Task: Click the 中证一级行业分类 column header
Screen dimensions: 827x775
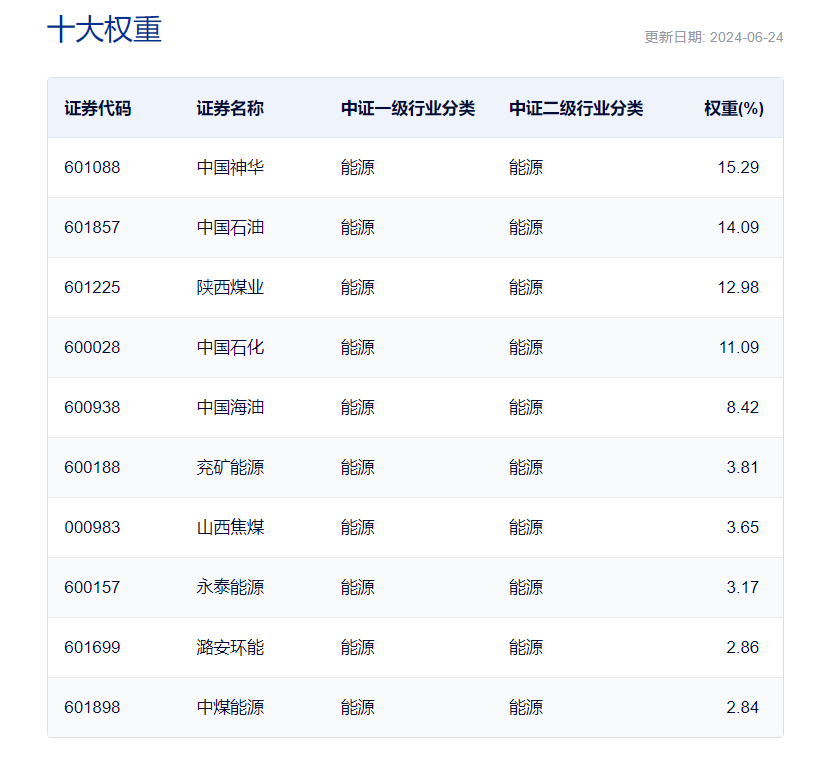Action: click(407, 108)
